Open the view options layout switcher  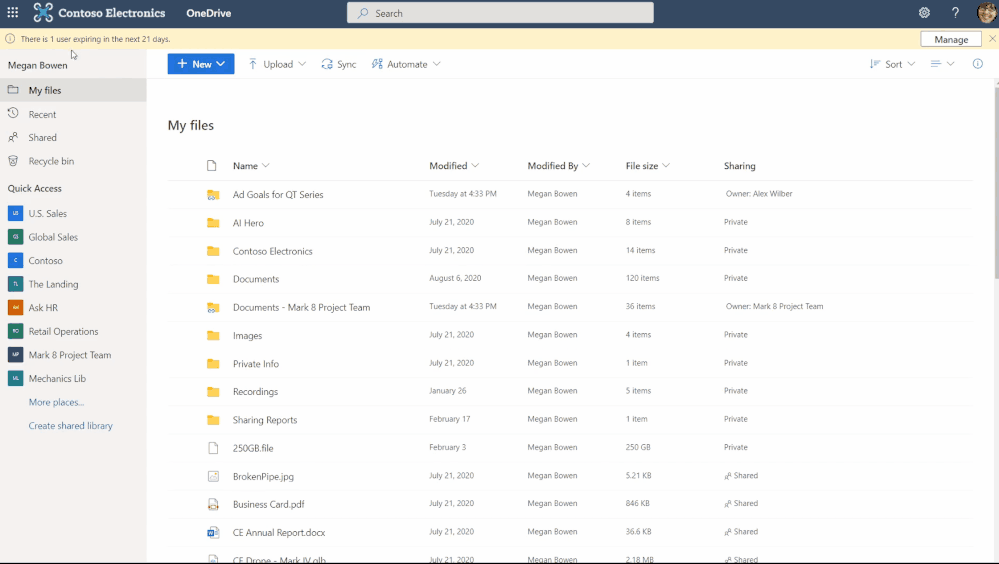942,64
